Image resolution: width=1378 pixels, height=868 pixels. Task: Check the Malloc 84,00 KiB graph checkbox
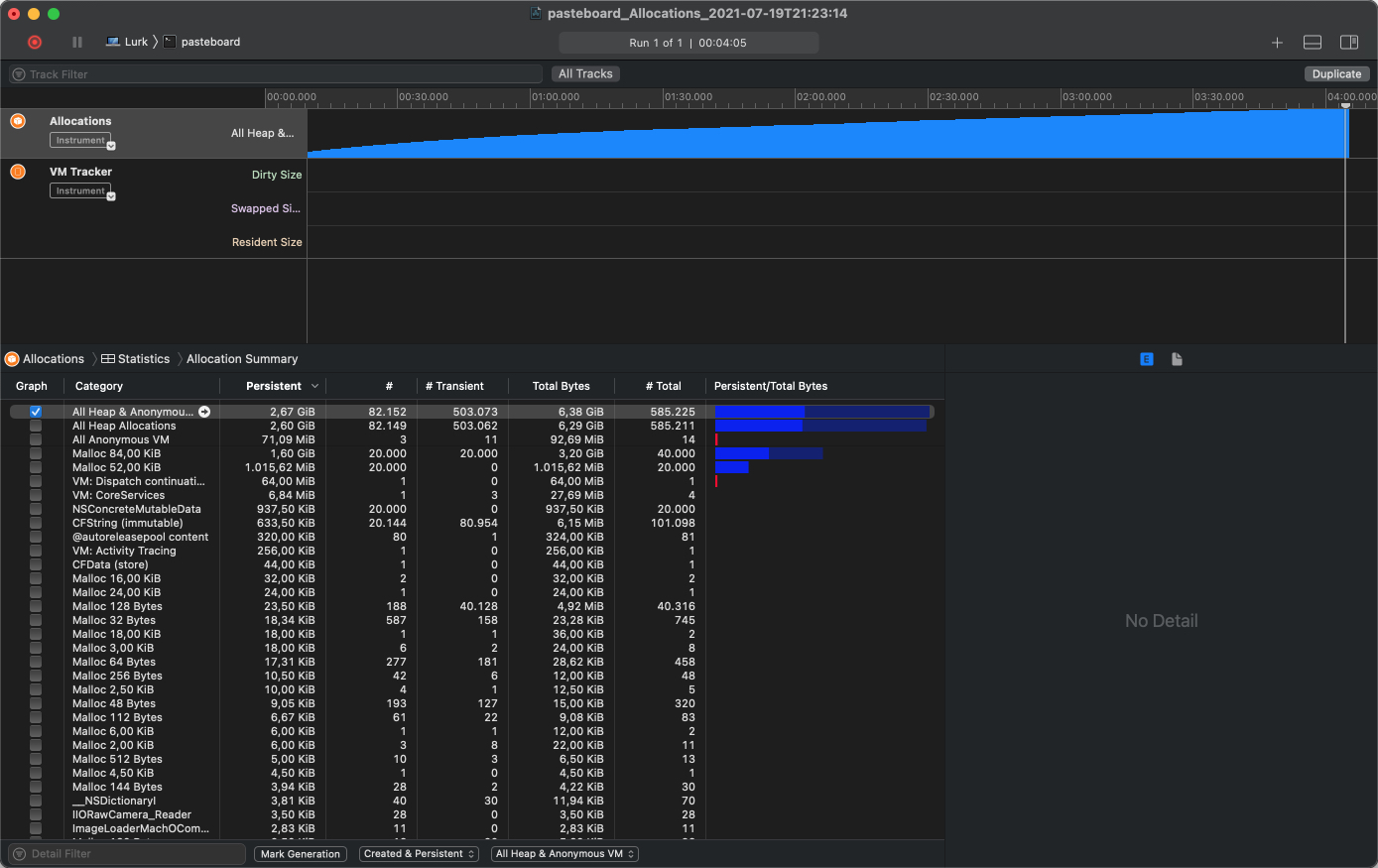[x=36, y=453]
